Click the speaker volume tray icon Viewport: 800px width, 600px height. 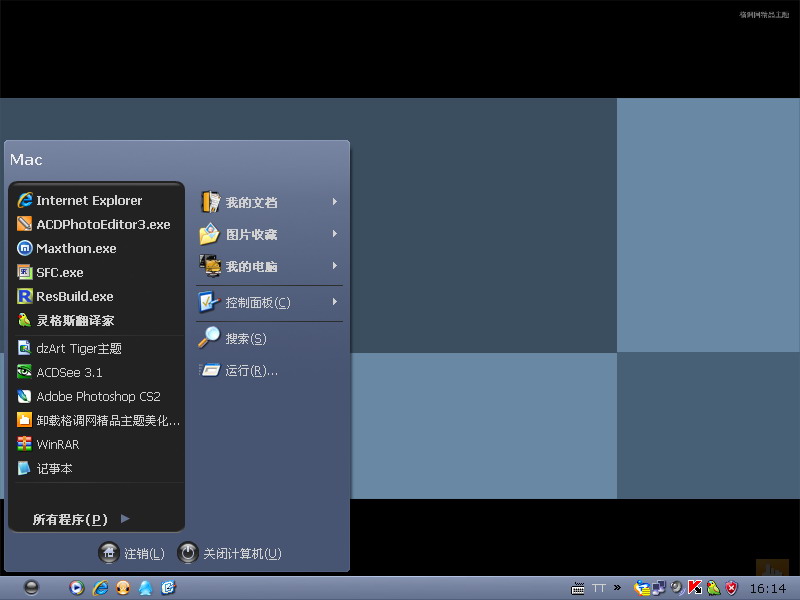pyautogui.click(x=677, y=588)
